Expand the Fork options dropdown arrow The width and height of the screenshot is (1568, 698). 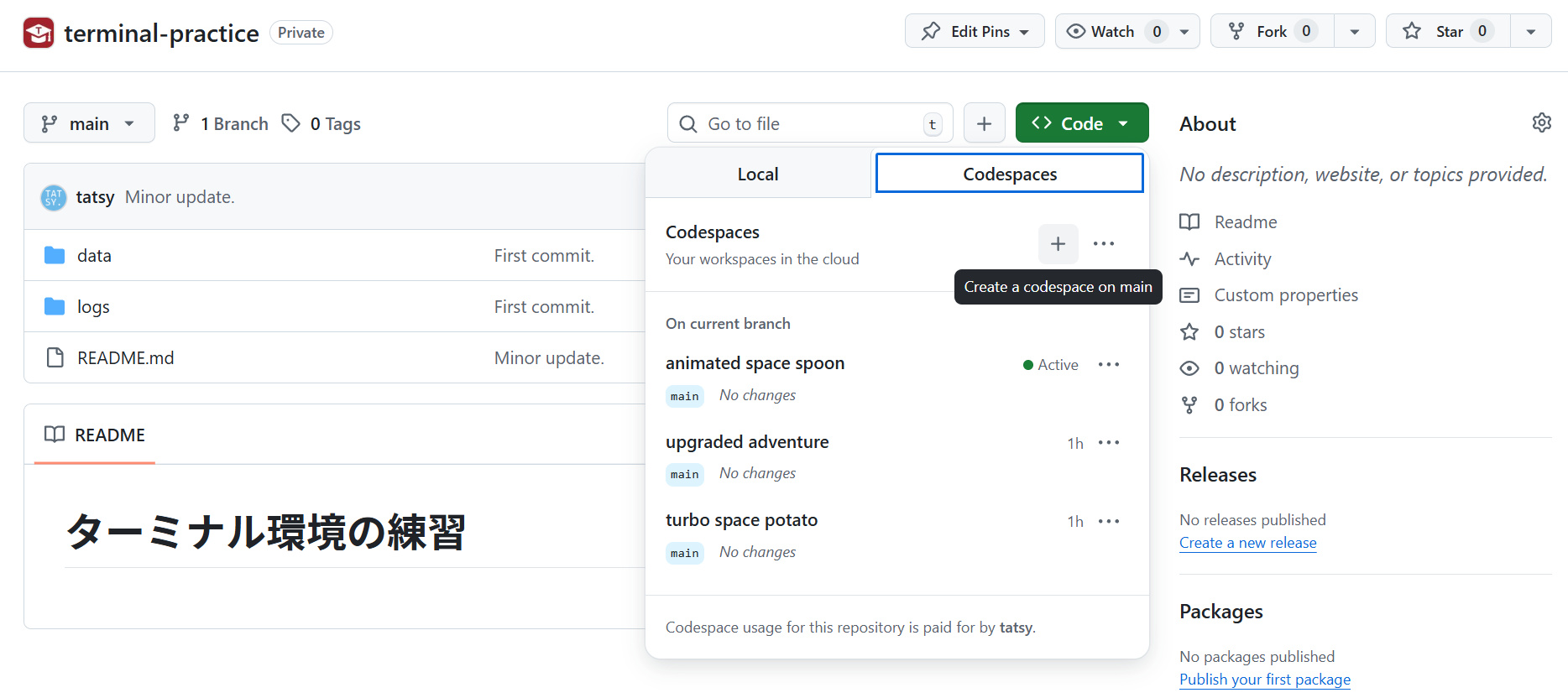point(1354,32)
